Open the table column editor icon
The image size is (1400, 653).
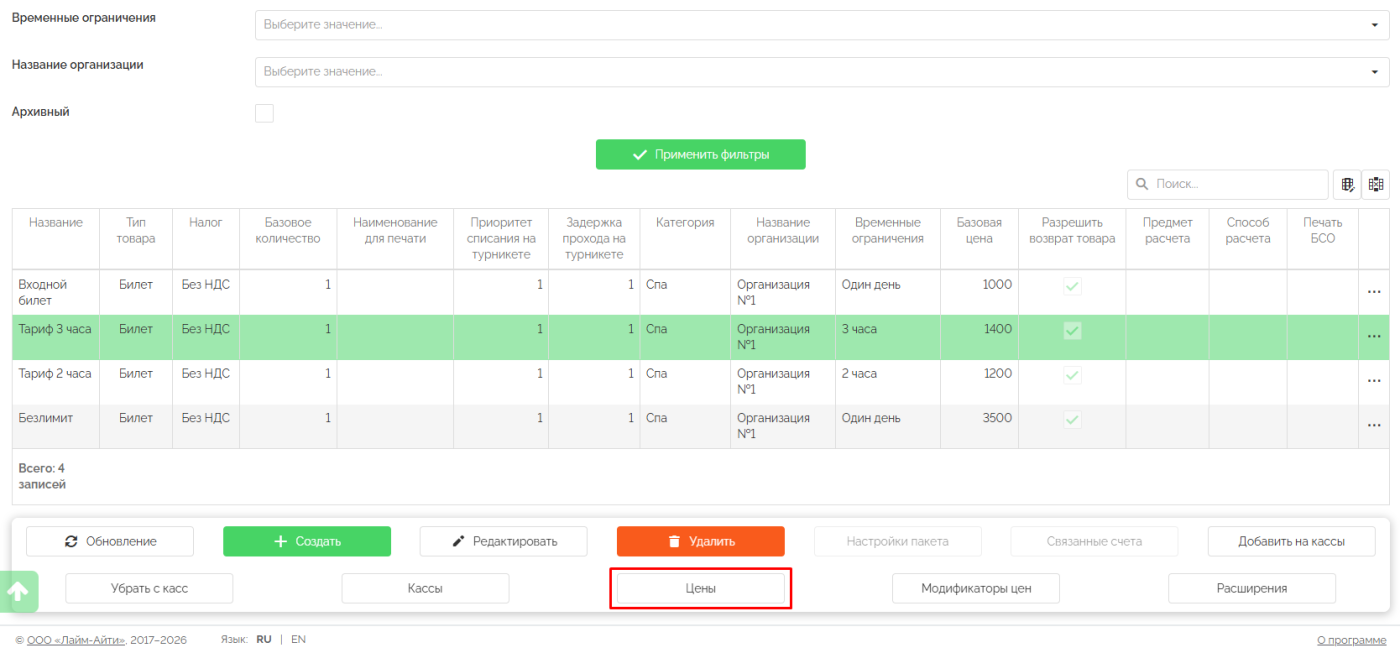tap(1346, 185)
